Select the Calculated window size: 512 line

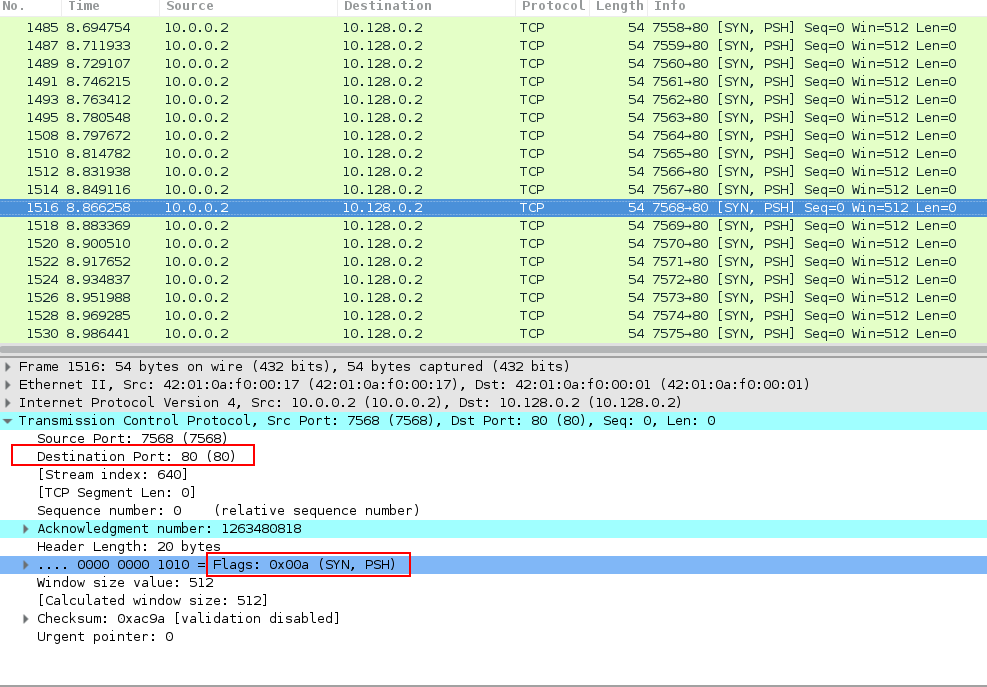[494, 601]
